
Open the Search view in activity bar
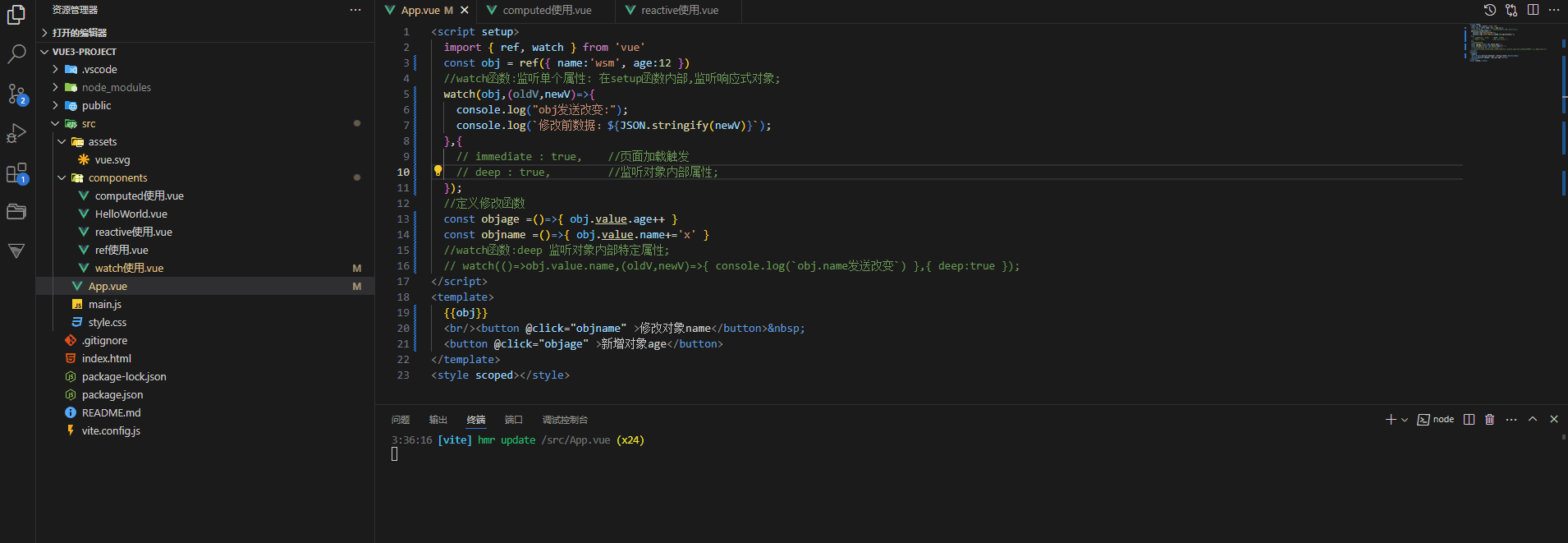pos(16,54)
